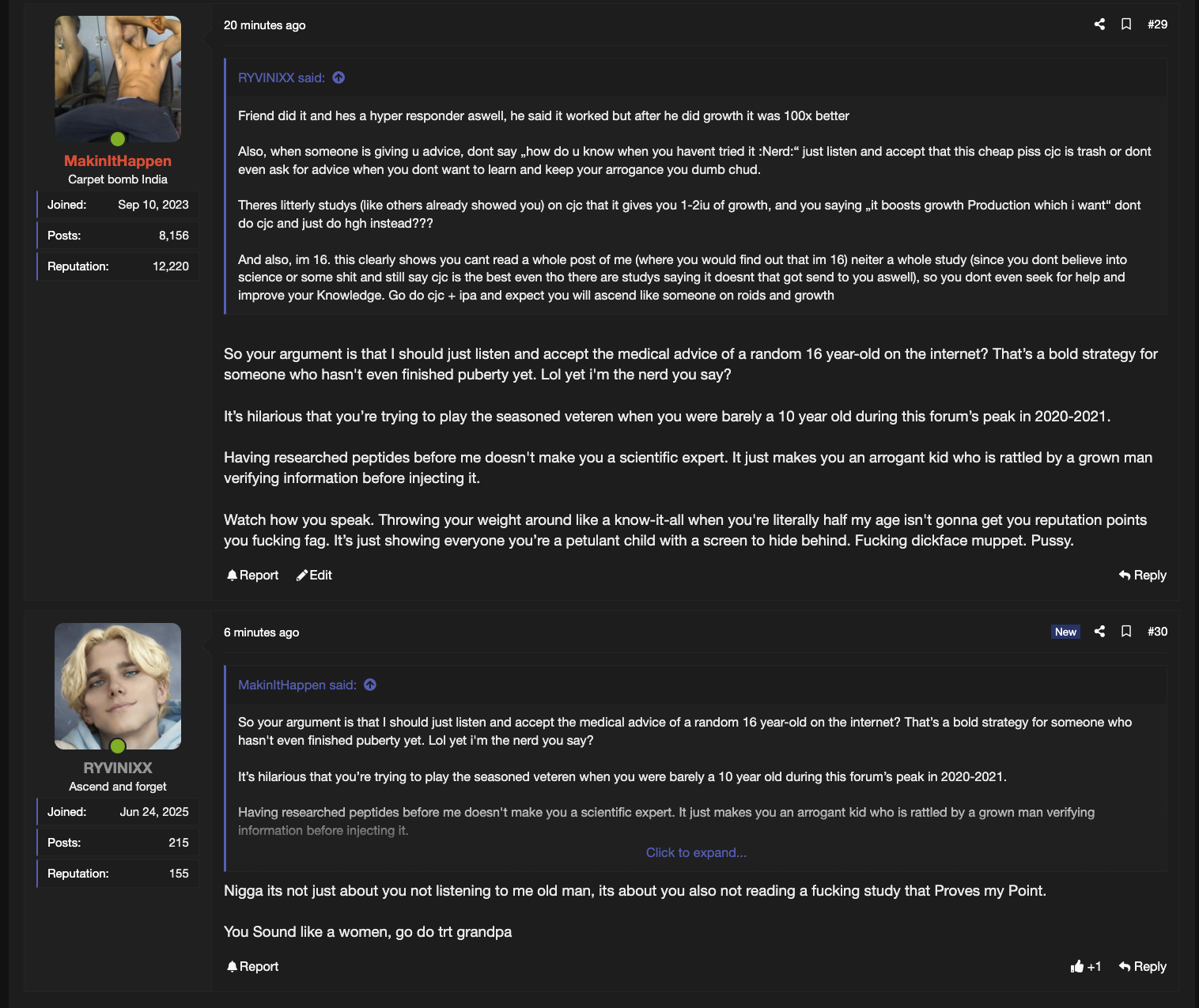This screenshot has width=1199, height=1008.
Task: Report post #29 via bell icon
Action: pos(252,576)
